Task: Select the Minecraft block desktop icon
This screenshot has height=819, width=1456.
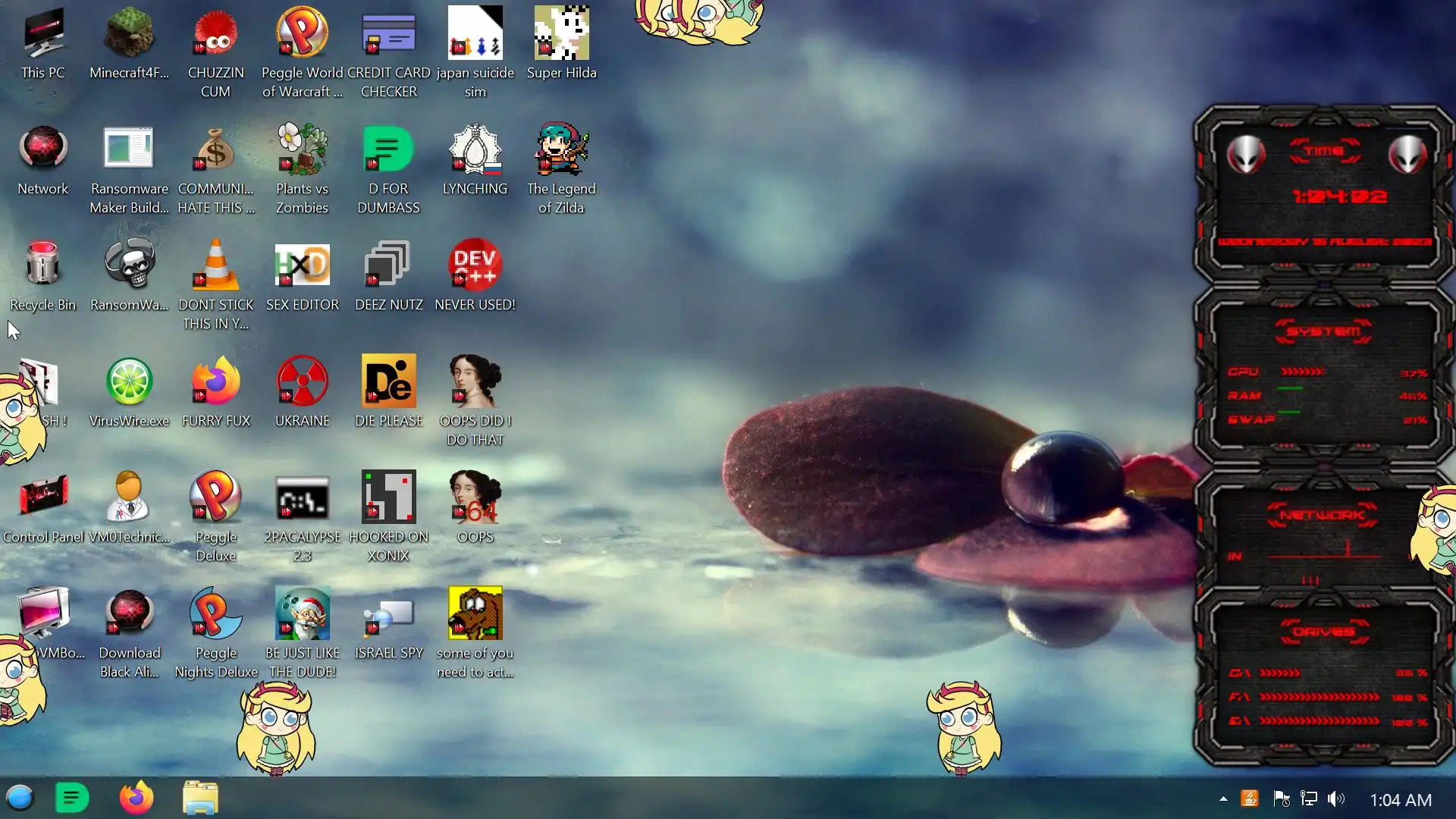Action: coord(129,34)
